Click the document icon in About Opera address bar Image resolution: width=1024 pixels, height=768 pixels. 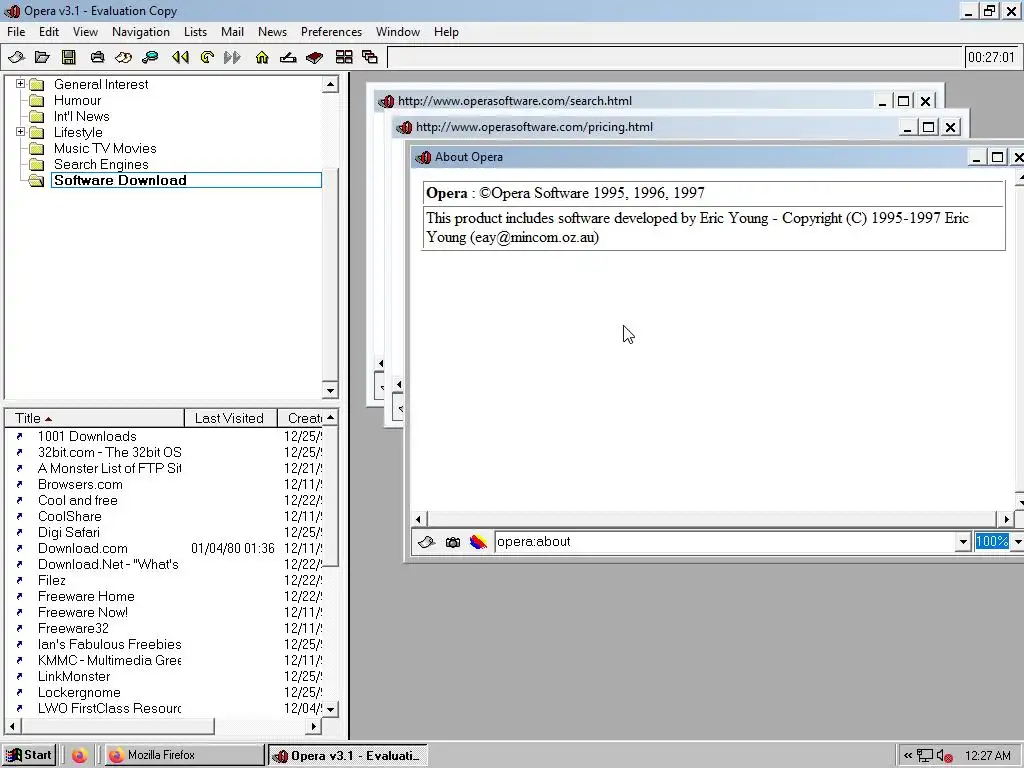tap(426, 542)
